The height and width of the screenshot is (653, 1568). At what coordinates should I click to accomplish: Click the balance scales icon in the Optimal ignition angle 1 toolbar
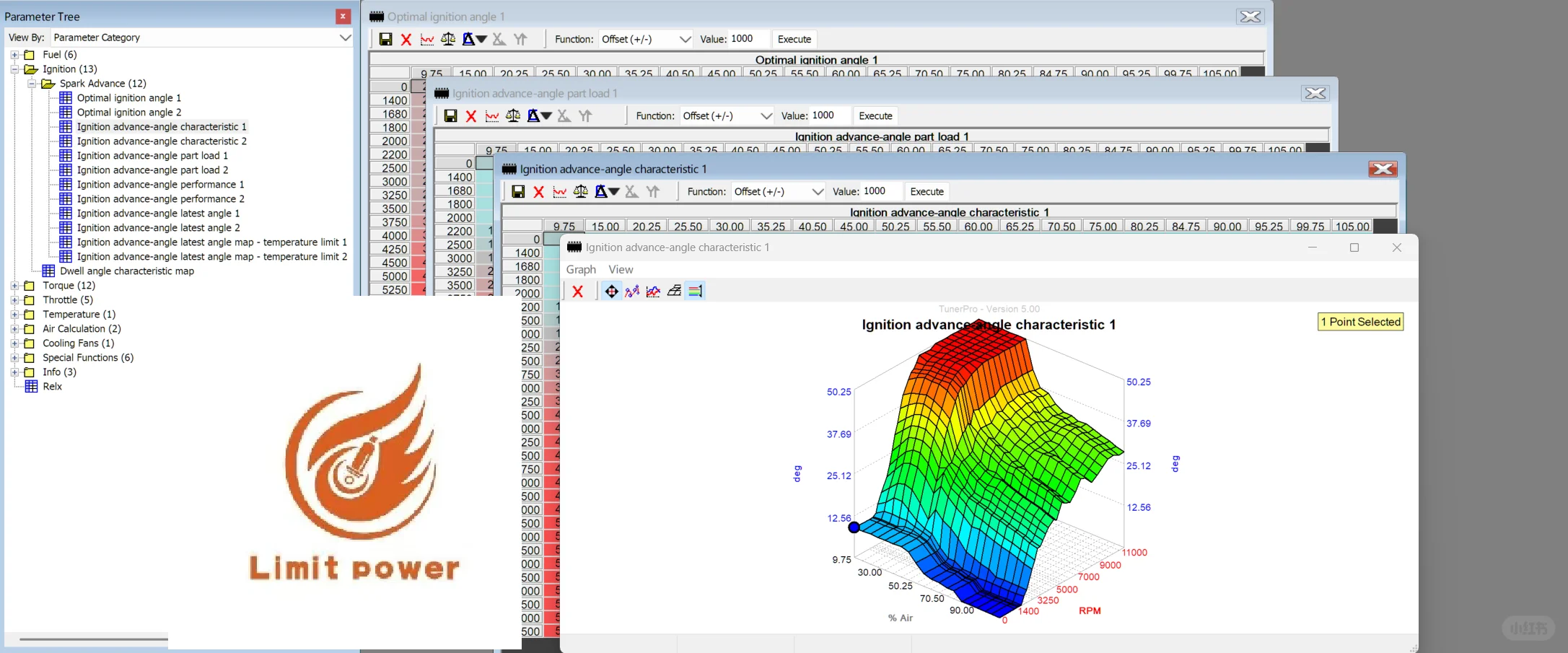coord(448,39)
